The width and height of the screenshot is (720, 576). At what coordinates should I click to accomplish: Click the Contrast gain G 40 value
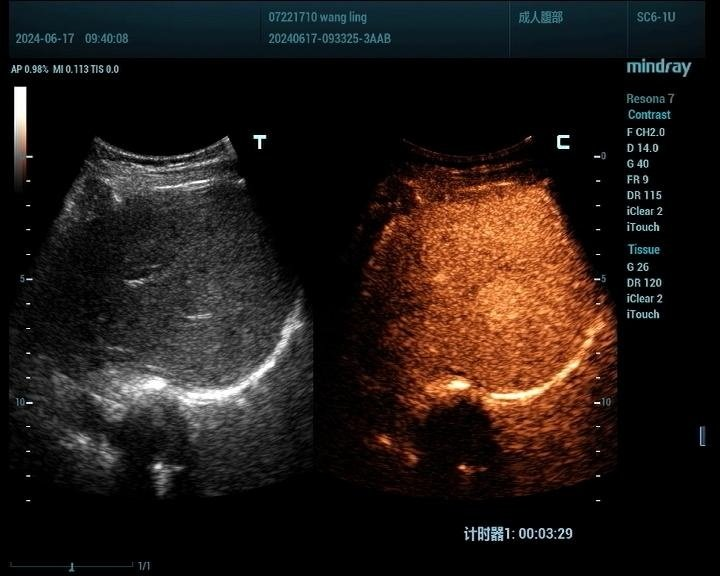[x=638, y=164]
